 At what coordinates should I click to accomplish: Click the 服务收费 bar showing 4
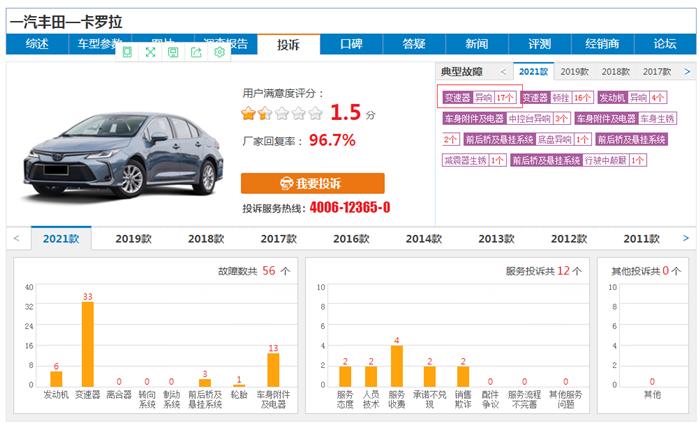(396, 366)
